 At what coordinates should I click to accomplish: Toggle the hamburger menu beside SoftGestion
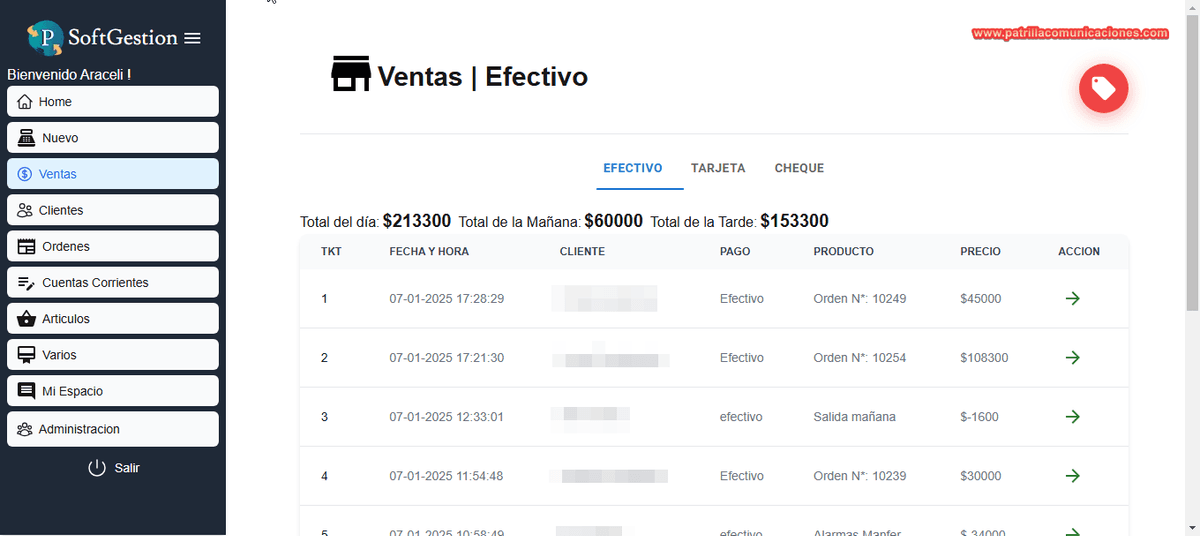tap(193, 38)
